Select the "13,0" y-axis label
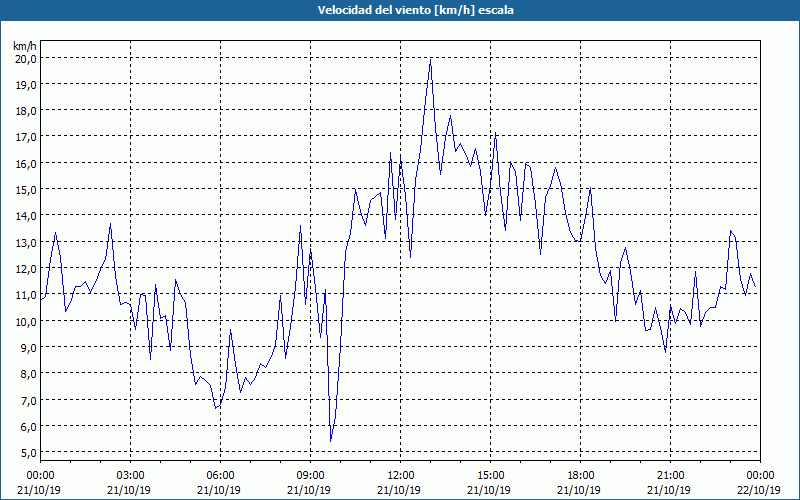 26,242
